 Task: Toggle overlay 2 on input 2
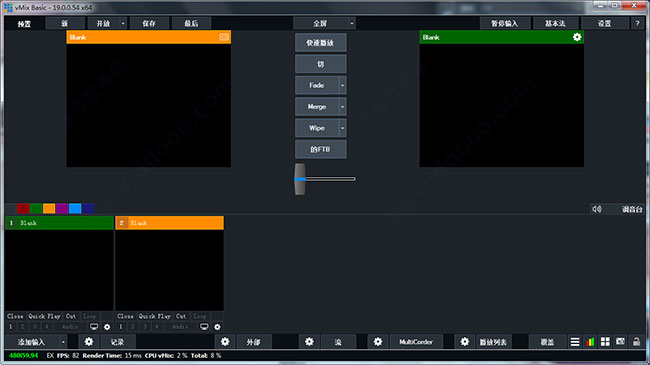coord(133,327)
